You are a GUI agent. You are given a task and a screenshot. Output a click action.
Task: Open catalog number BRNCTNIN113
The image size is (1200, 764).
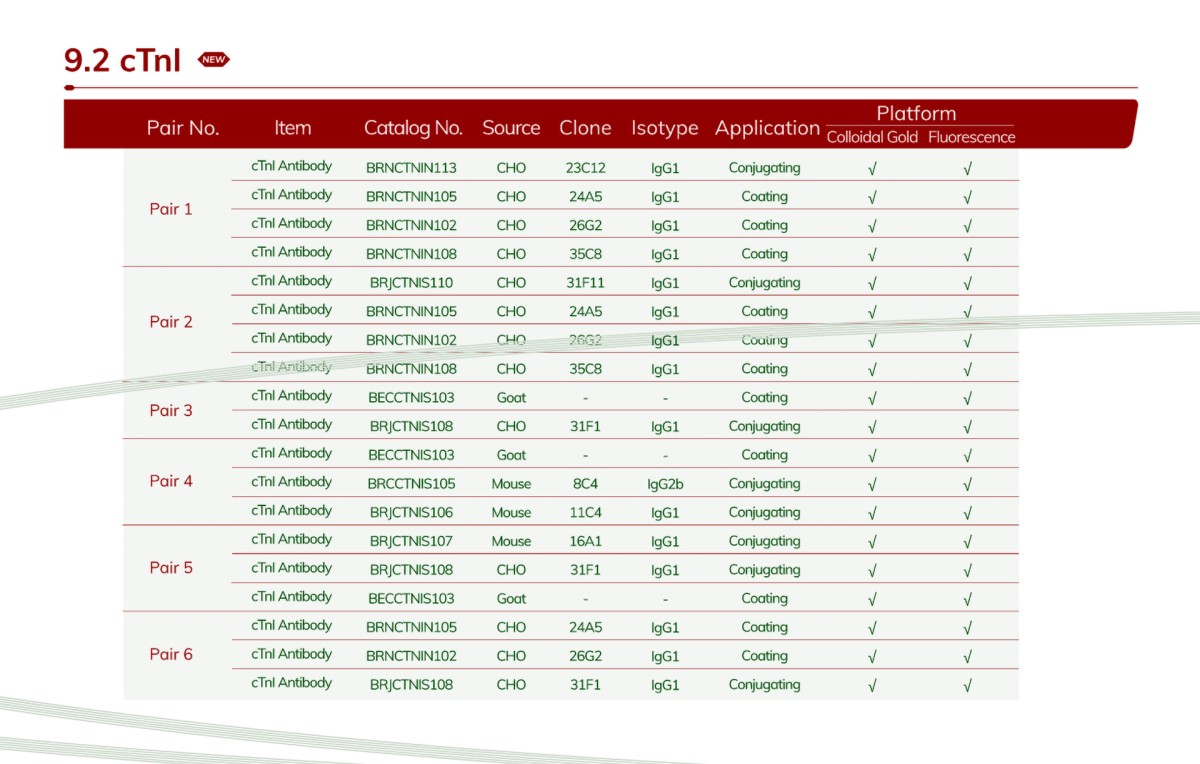[x=411, y=168]
